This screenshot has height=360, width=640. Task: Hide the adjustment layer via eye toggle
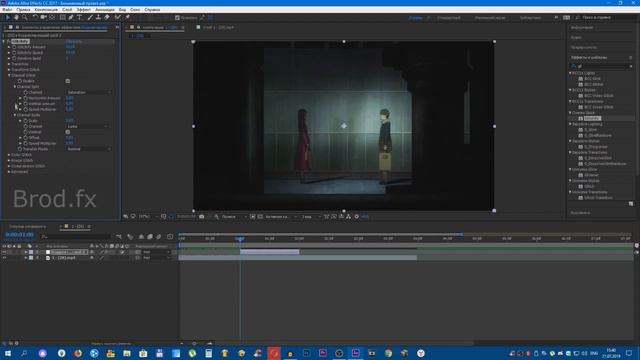(x=4, y=252)
